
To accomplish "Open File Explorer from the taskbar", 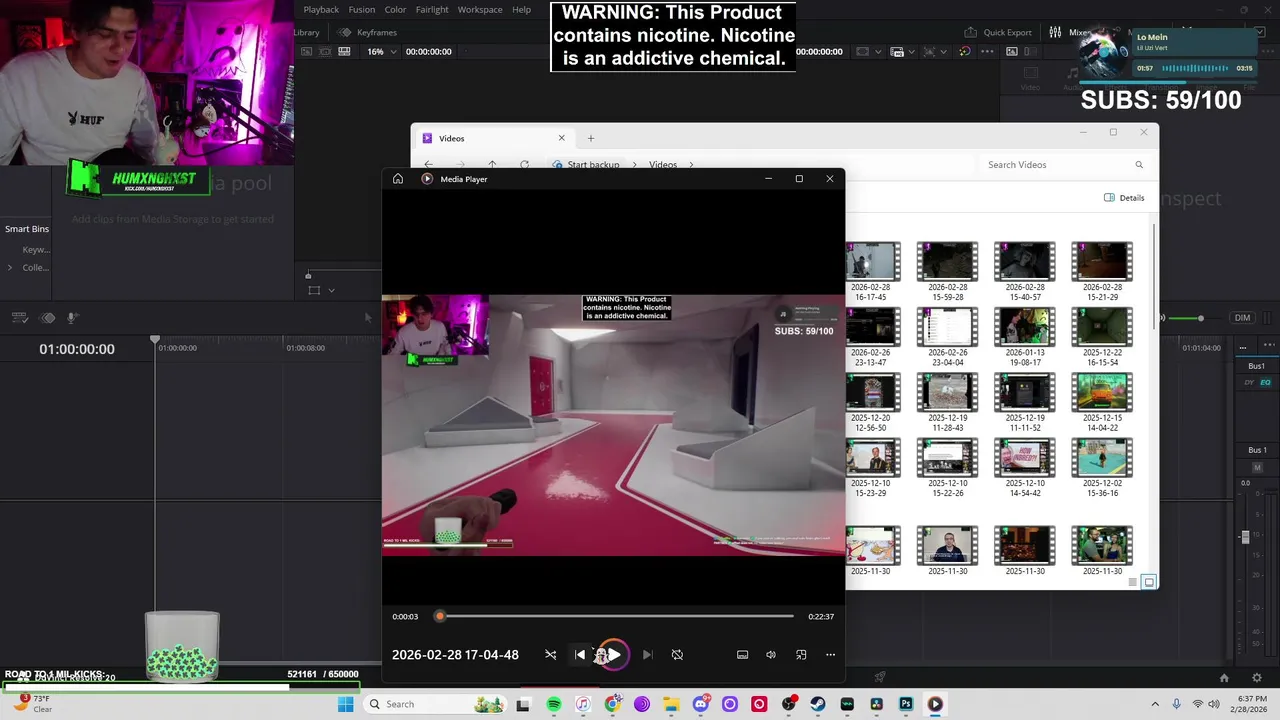I will [671, 704].
